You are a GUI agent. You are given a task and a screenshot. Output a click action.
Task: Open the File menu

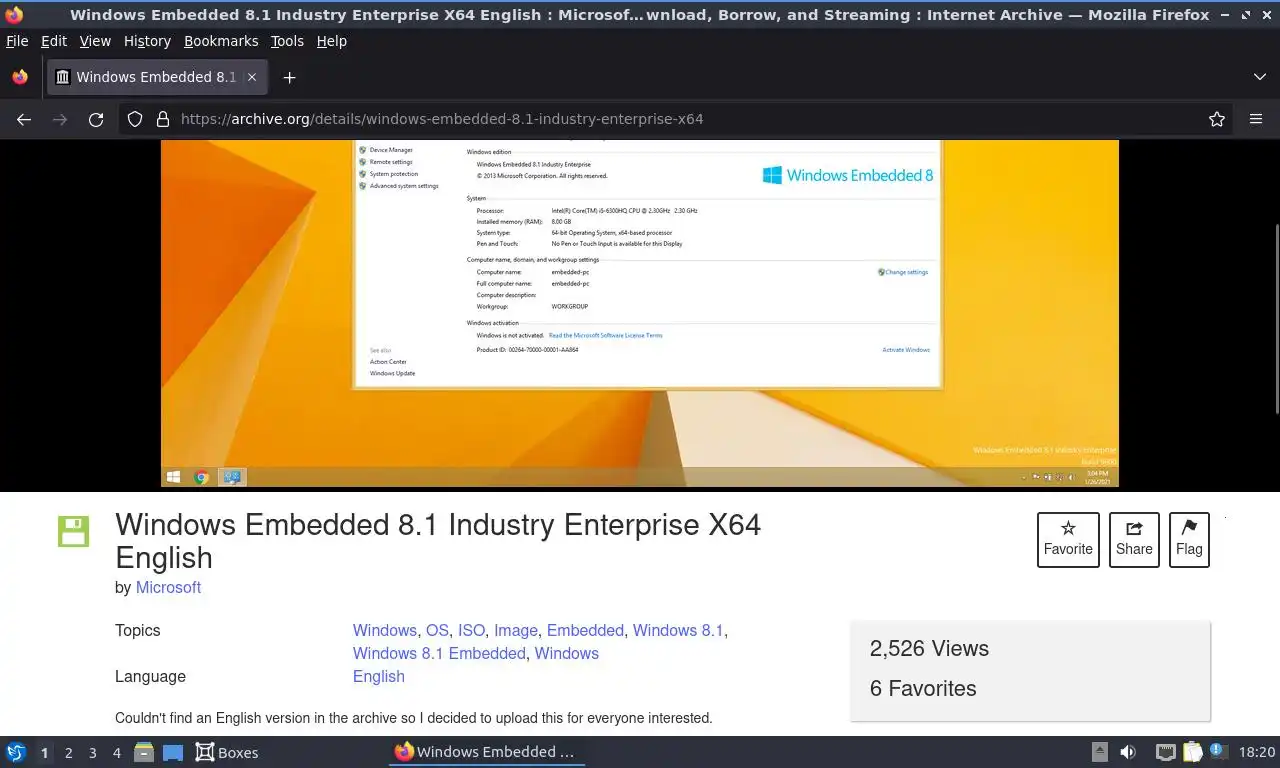click(x=17, y=41)
